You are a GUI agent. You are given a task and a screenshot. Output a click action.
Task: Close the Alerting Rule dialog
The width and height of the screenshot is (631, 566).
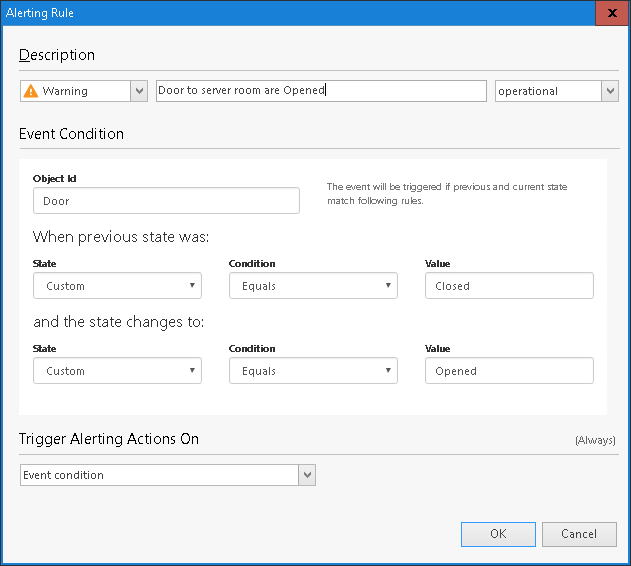(612, 13)
